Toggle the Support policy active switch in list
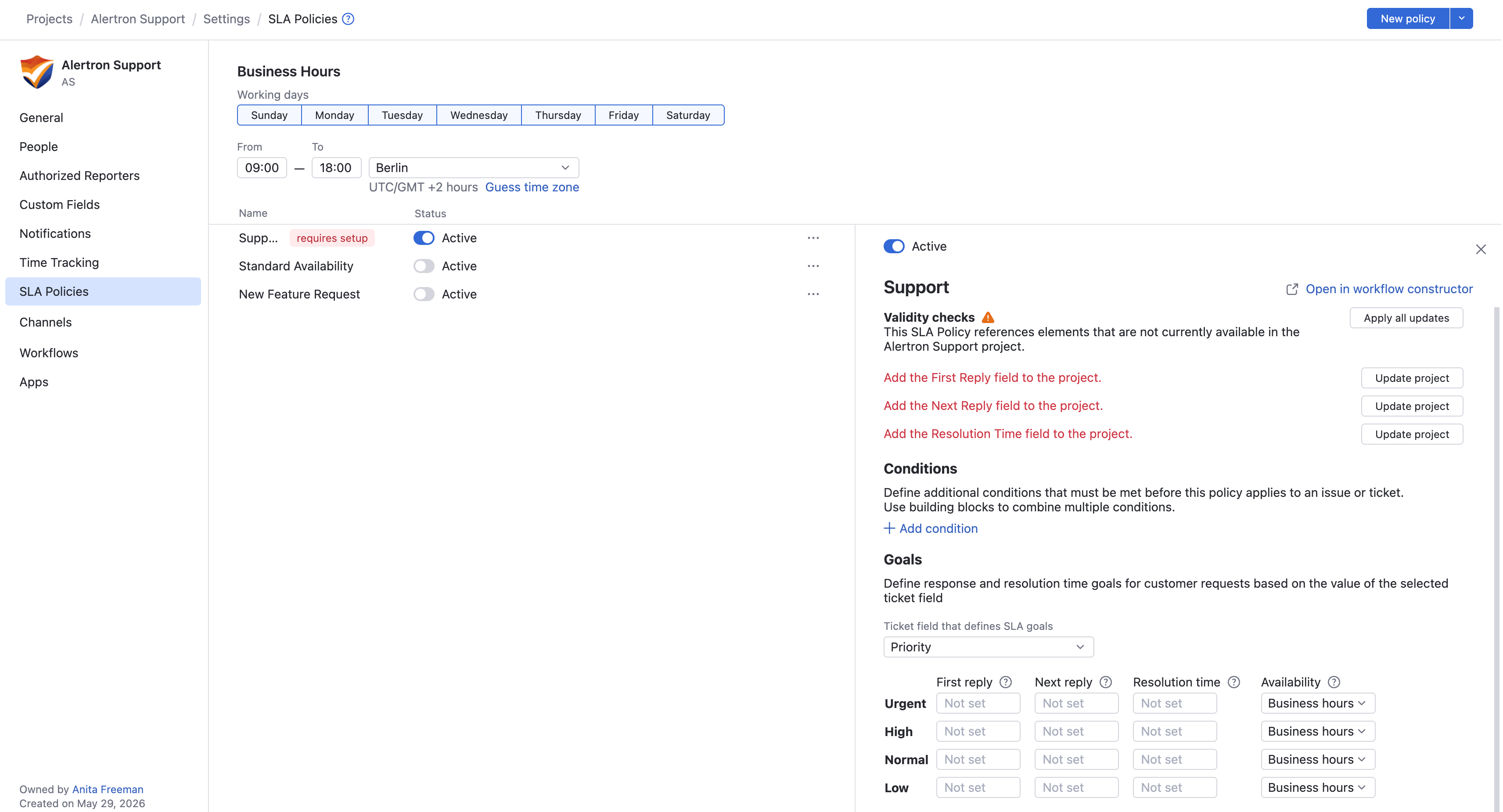The width and height of the screenshot is (1503, 812). click(x=424, y=238)
